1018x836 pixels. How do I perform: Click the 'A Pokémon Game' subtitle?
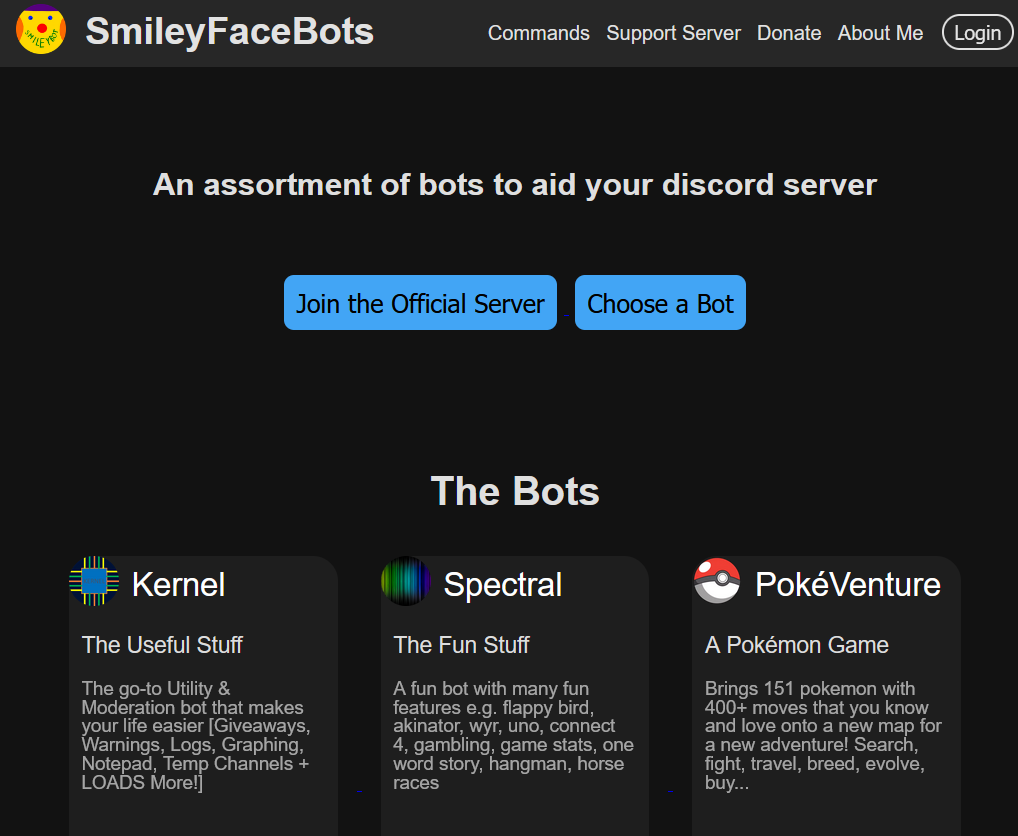(x=796, y=645)
